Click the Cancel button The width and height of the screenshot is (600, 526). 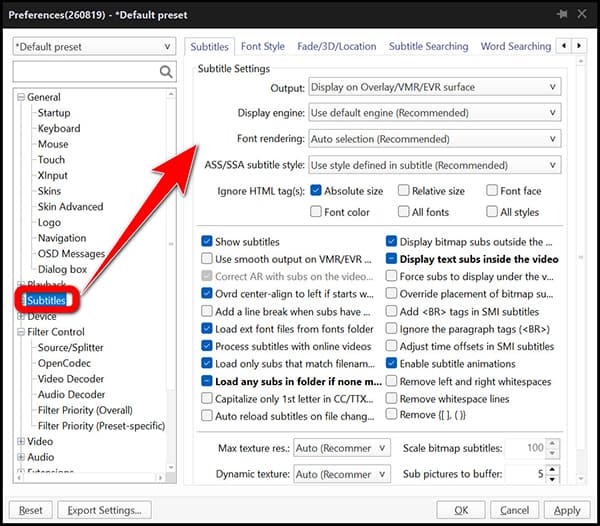[514, 510]
